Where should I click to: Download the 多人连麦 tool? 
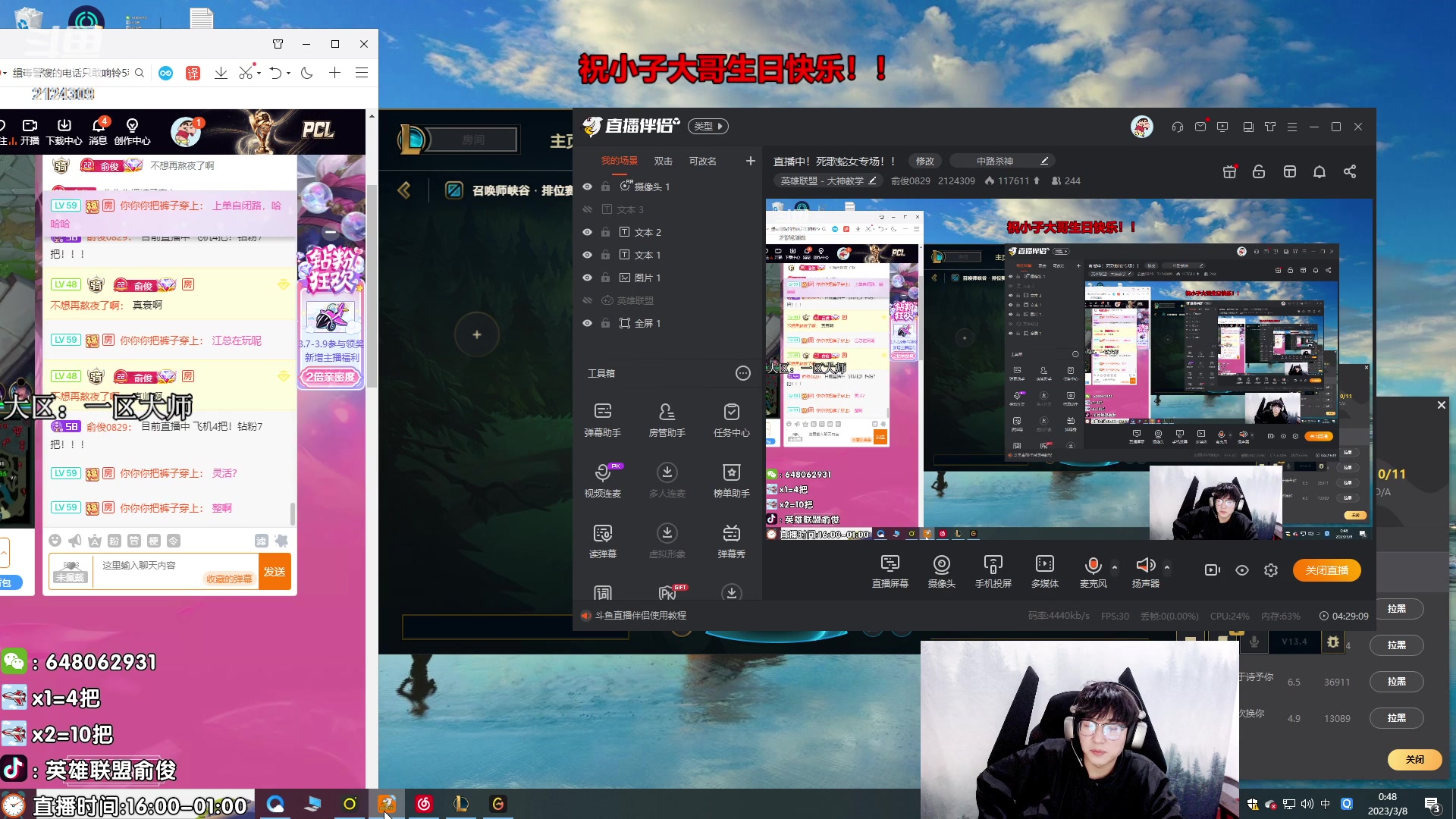pyautogui.click(x=667, y=480)
